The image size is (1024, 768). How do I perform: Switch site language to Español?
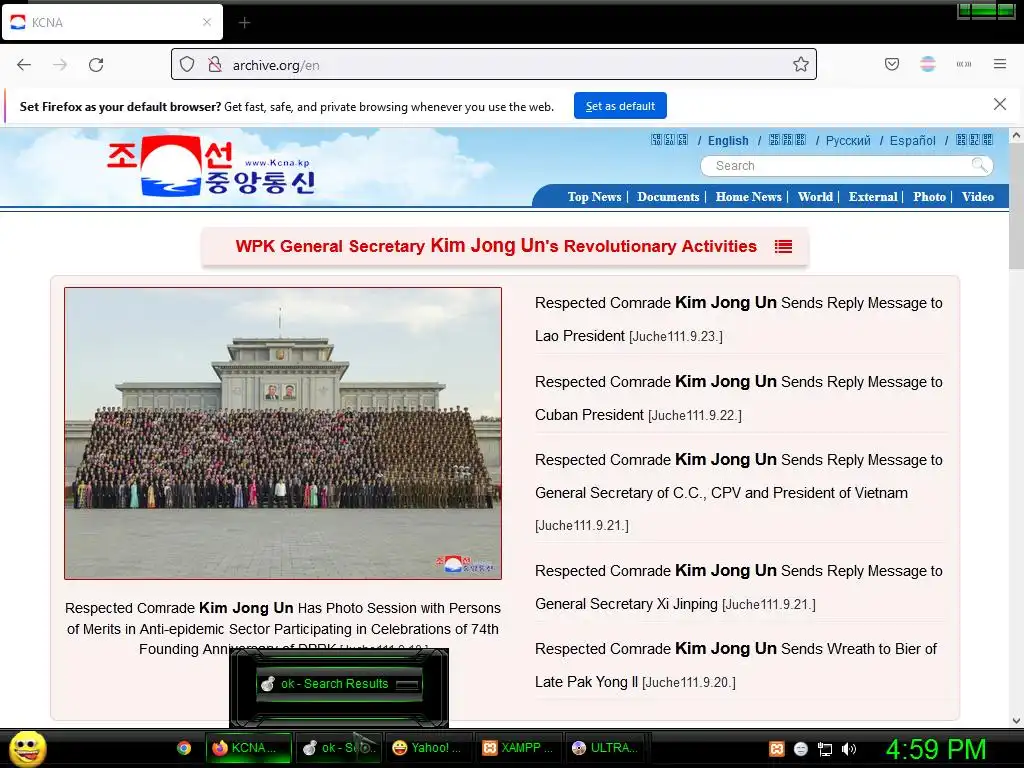(x=912, y=140)
